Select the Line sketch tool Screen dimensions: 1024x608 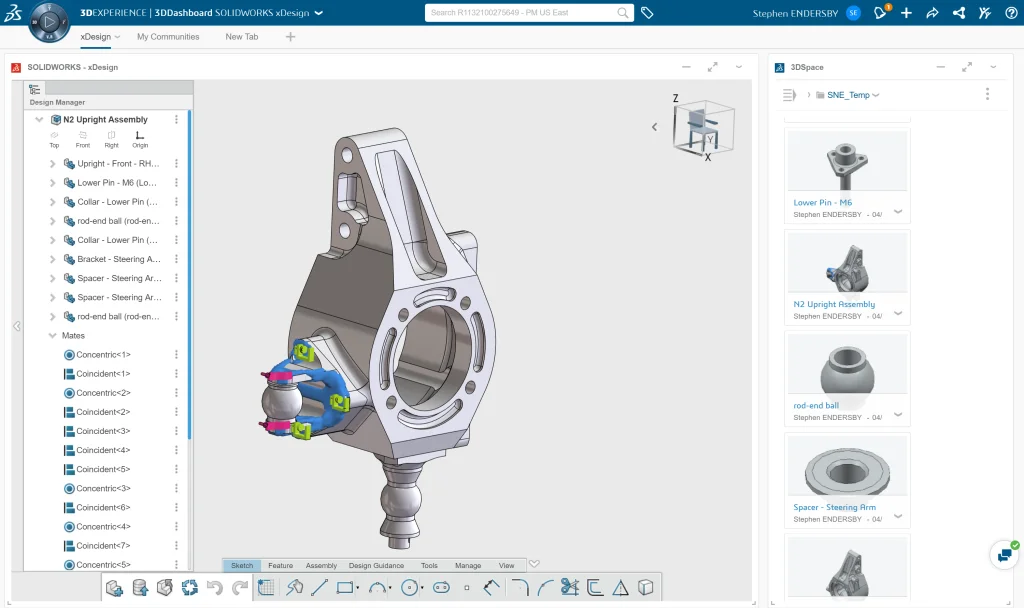[318, 588]
